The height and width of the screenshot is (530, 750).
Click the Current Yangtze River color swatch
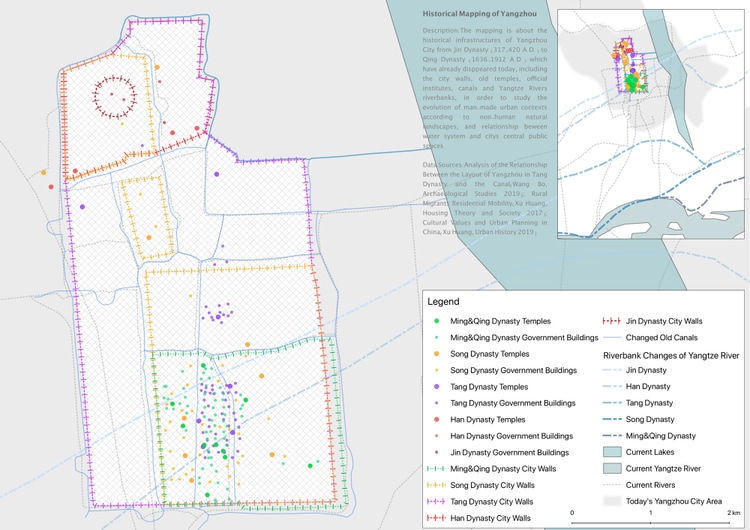pyautogui.click(x=611, y=468)
